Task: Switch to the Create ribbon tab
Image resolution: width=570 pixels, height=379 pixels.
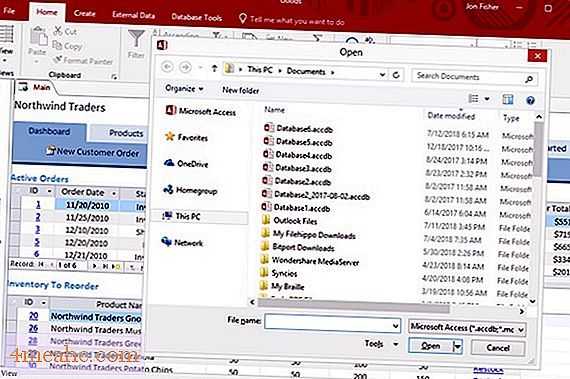Action: [x=84, y=13]
